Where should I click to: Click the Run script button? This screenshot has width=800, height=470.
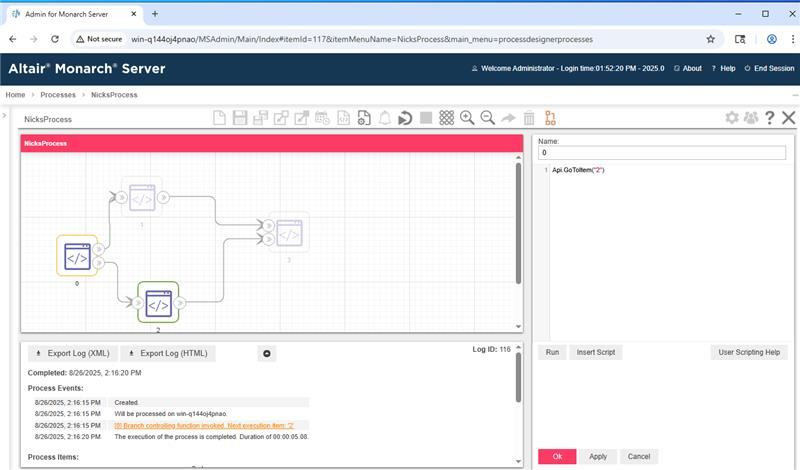[x=552, y=352]
